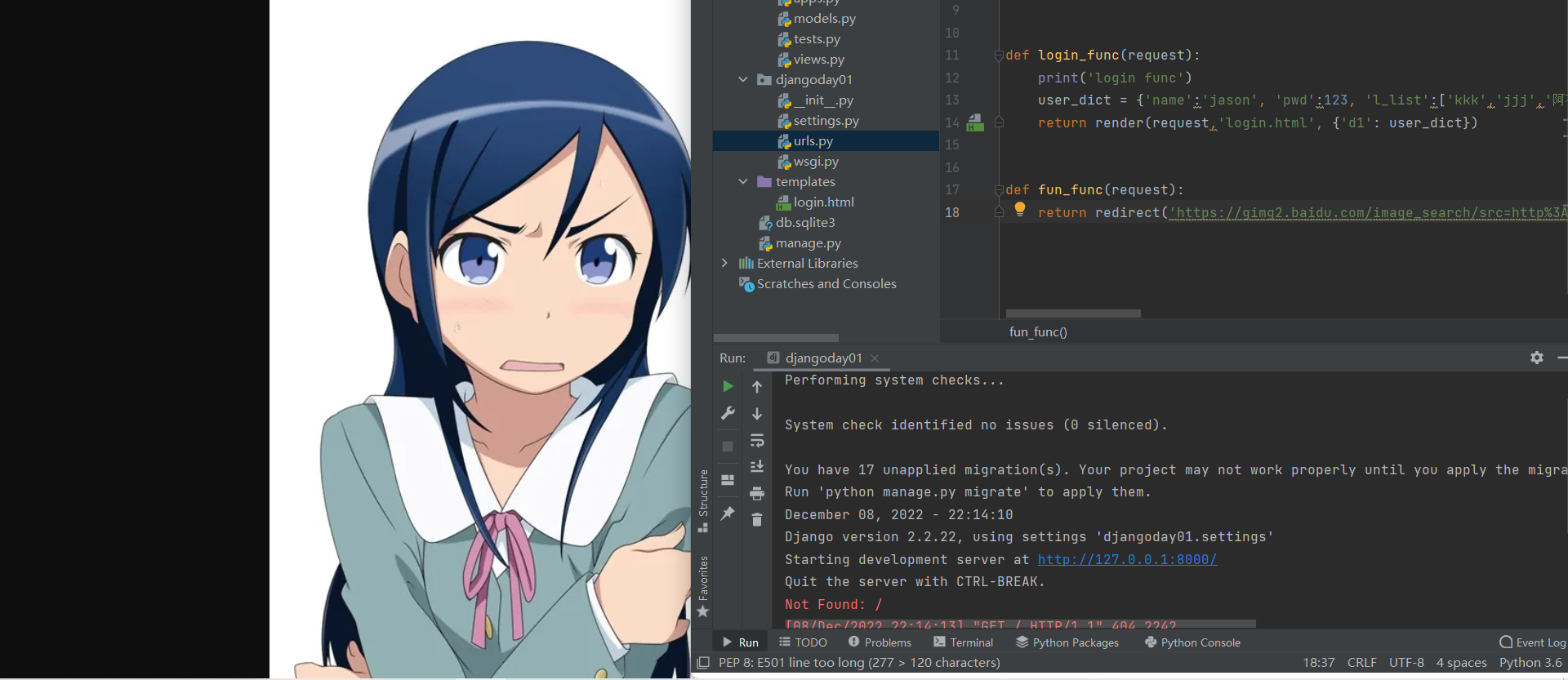Open settings.py in project tree
1568x680 pixels.
[826, 121]
